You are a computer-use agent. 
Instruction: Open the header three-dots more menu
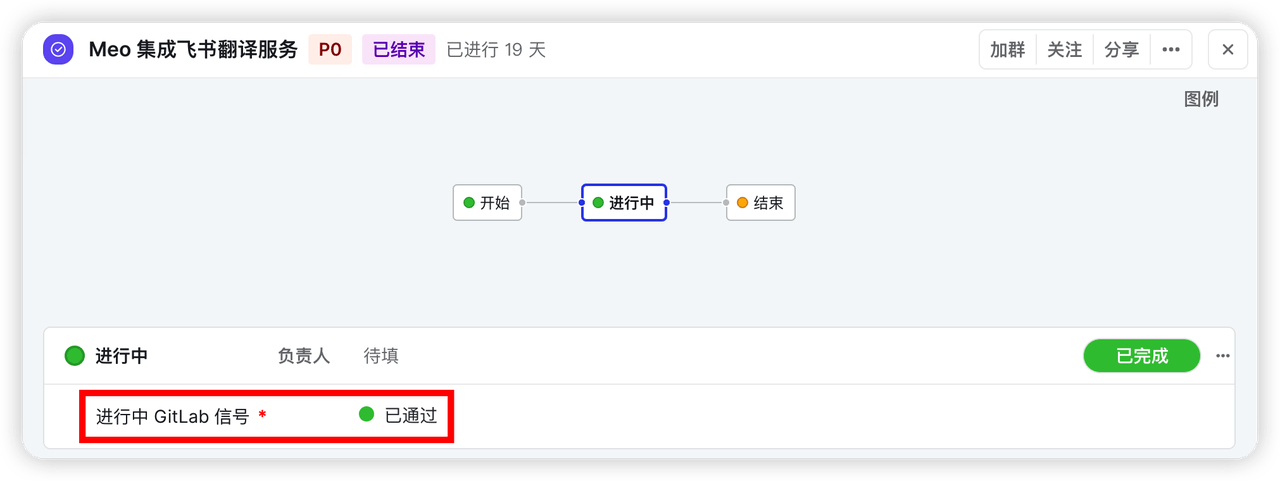coord(1171,49)
